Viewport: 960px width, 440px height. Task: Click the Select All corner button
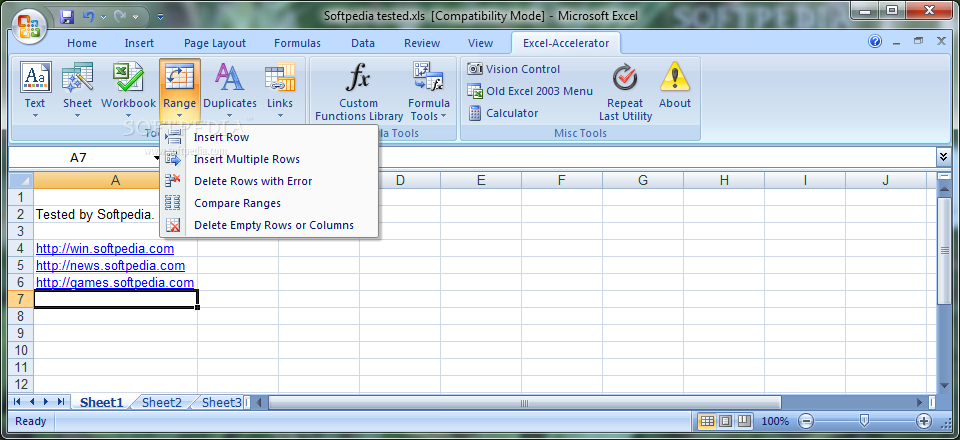(x=21, y=181)
